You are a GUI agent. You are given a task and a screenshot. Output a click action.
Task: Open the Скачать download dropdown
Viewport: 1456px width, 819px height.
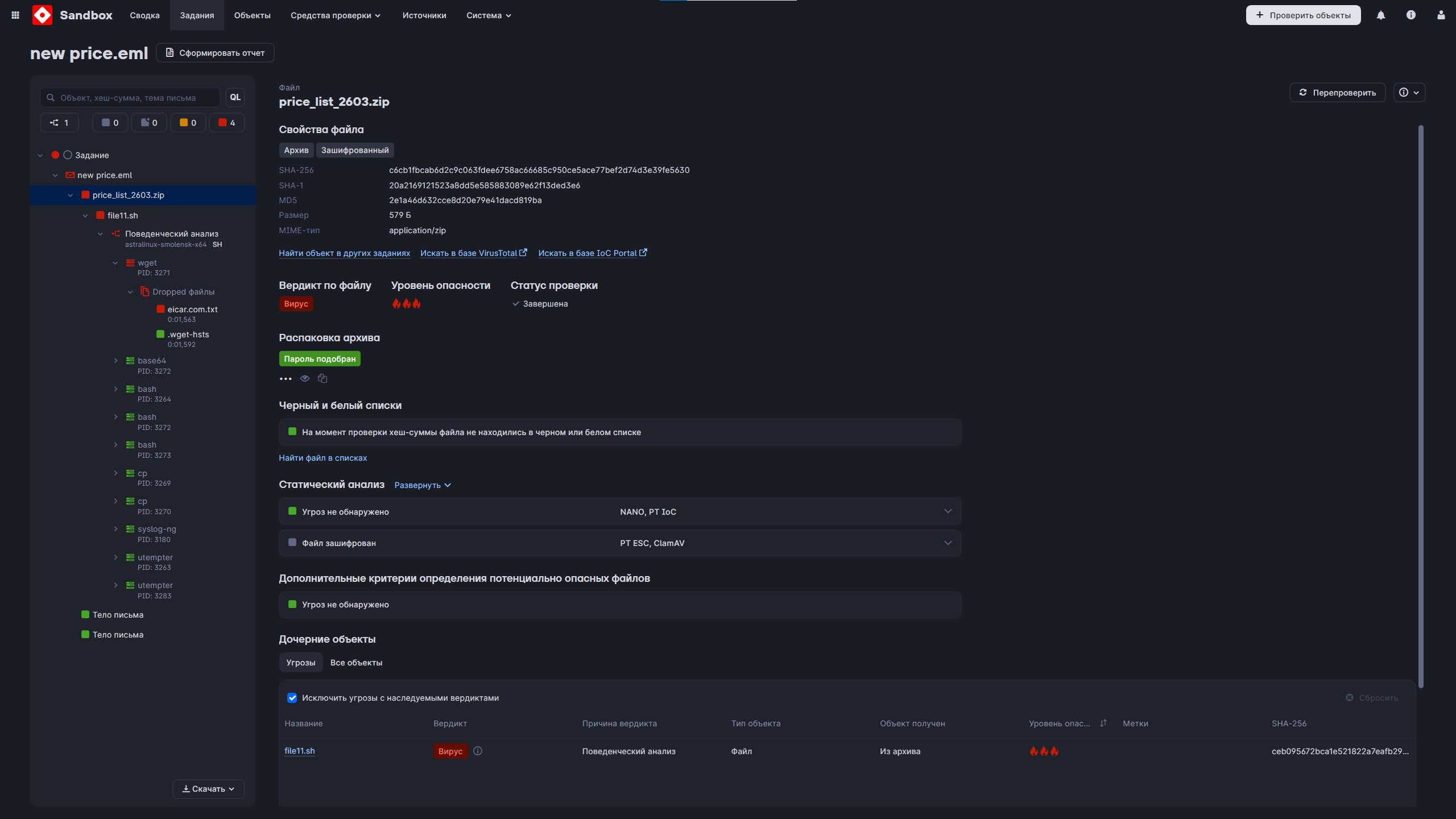coord(208,789)
